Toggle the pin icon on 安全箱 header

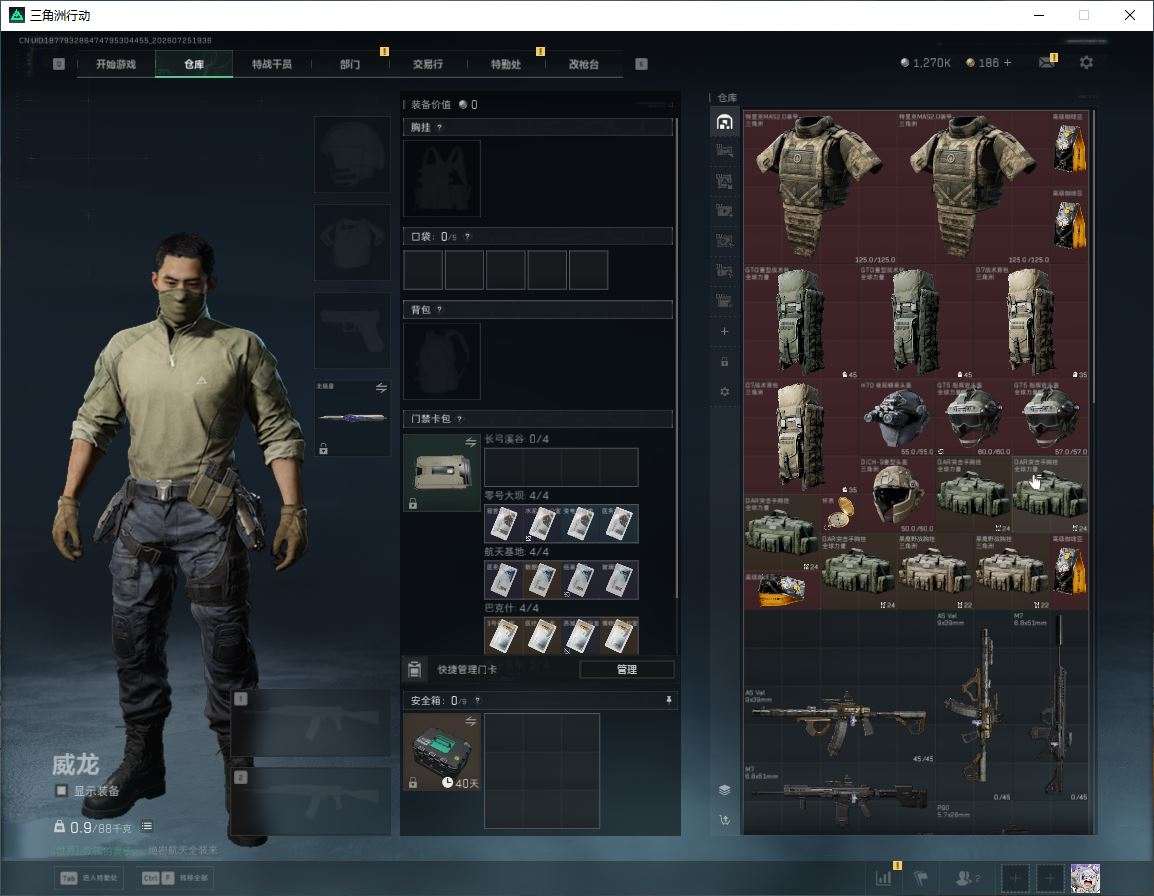coord(668,700)
